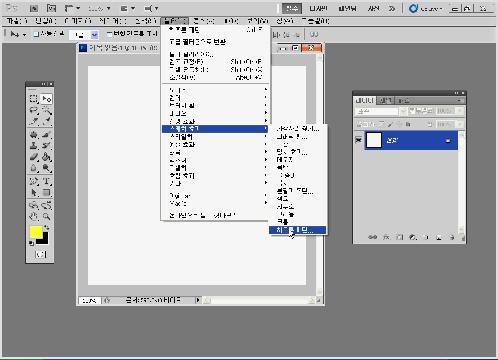Show more workspaces via double-chevron button
Viewport: 498px width, 360px height.
[x=392, y=8]
